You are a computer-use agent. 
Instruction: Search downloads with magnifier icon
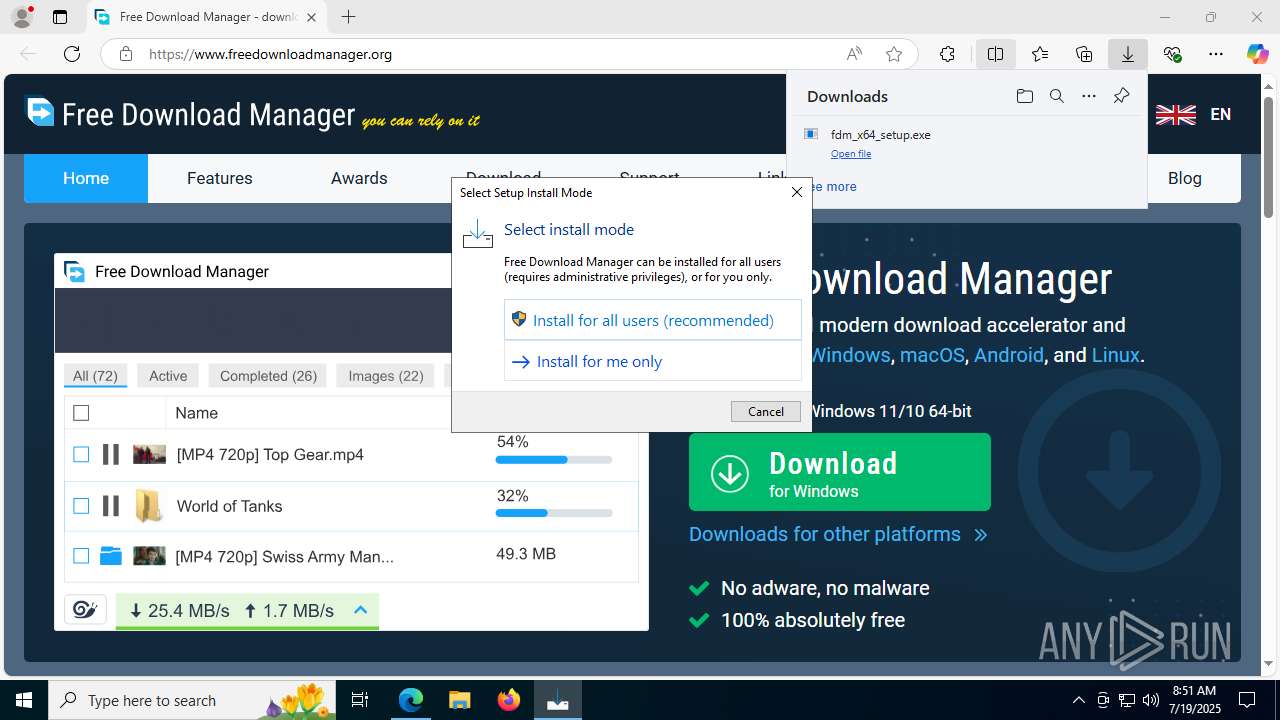tap(1056, 96)
